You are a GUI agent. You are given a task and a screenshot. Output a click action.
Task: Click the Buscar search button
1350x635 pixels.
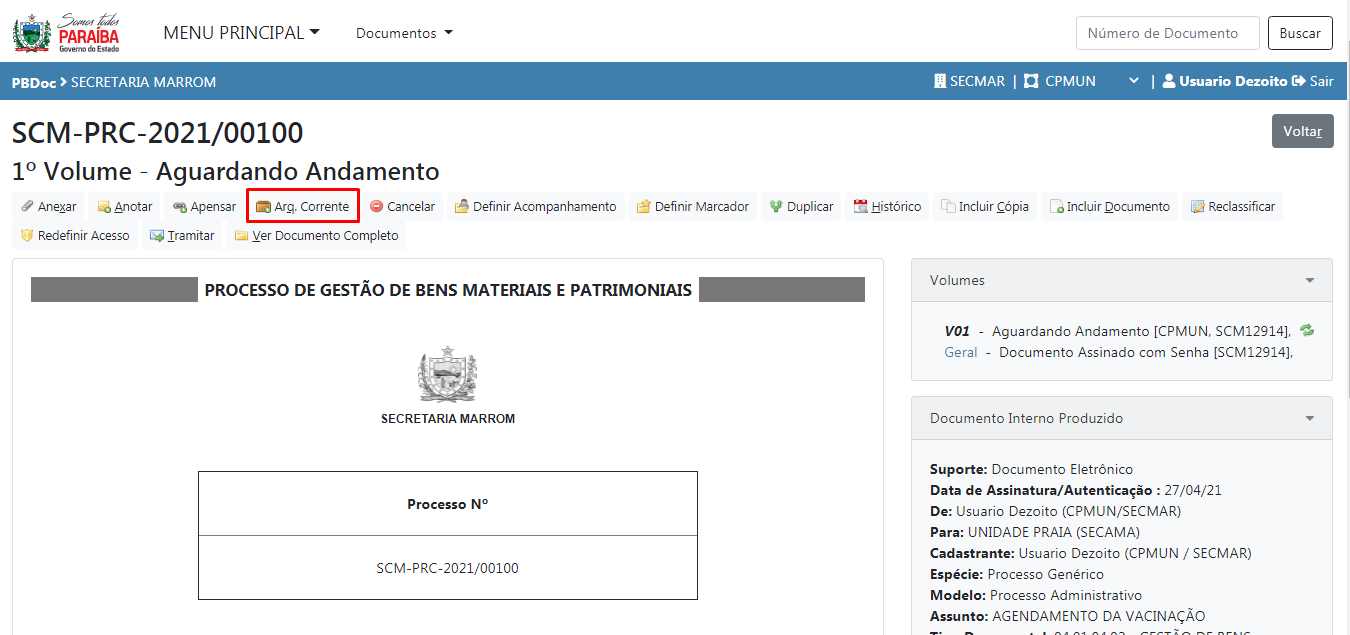(x=1300, y=33)
